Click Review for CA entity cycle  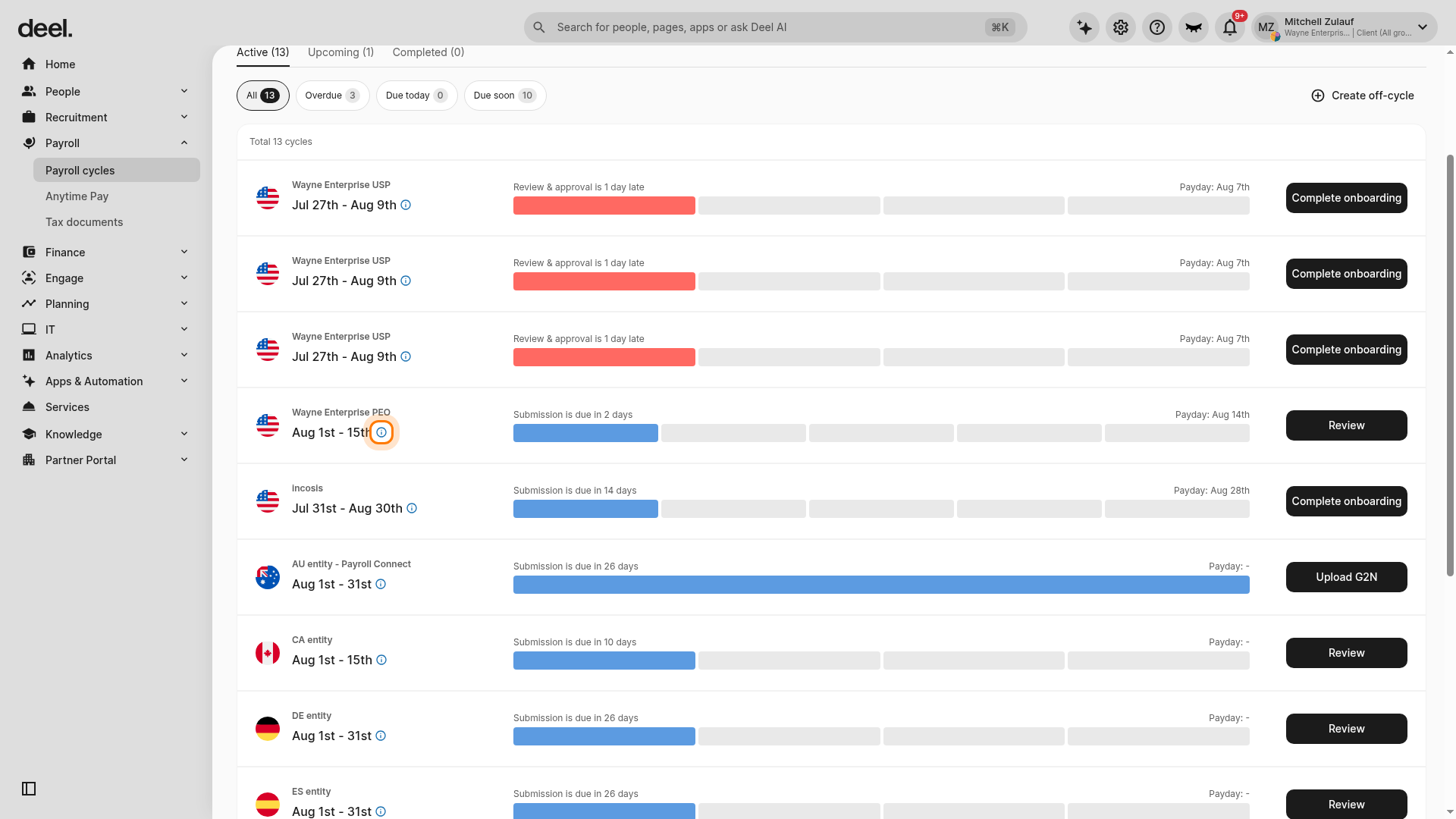[x=1347, y=653]
